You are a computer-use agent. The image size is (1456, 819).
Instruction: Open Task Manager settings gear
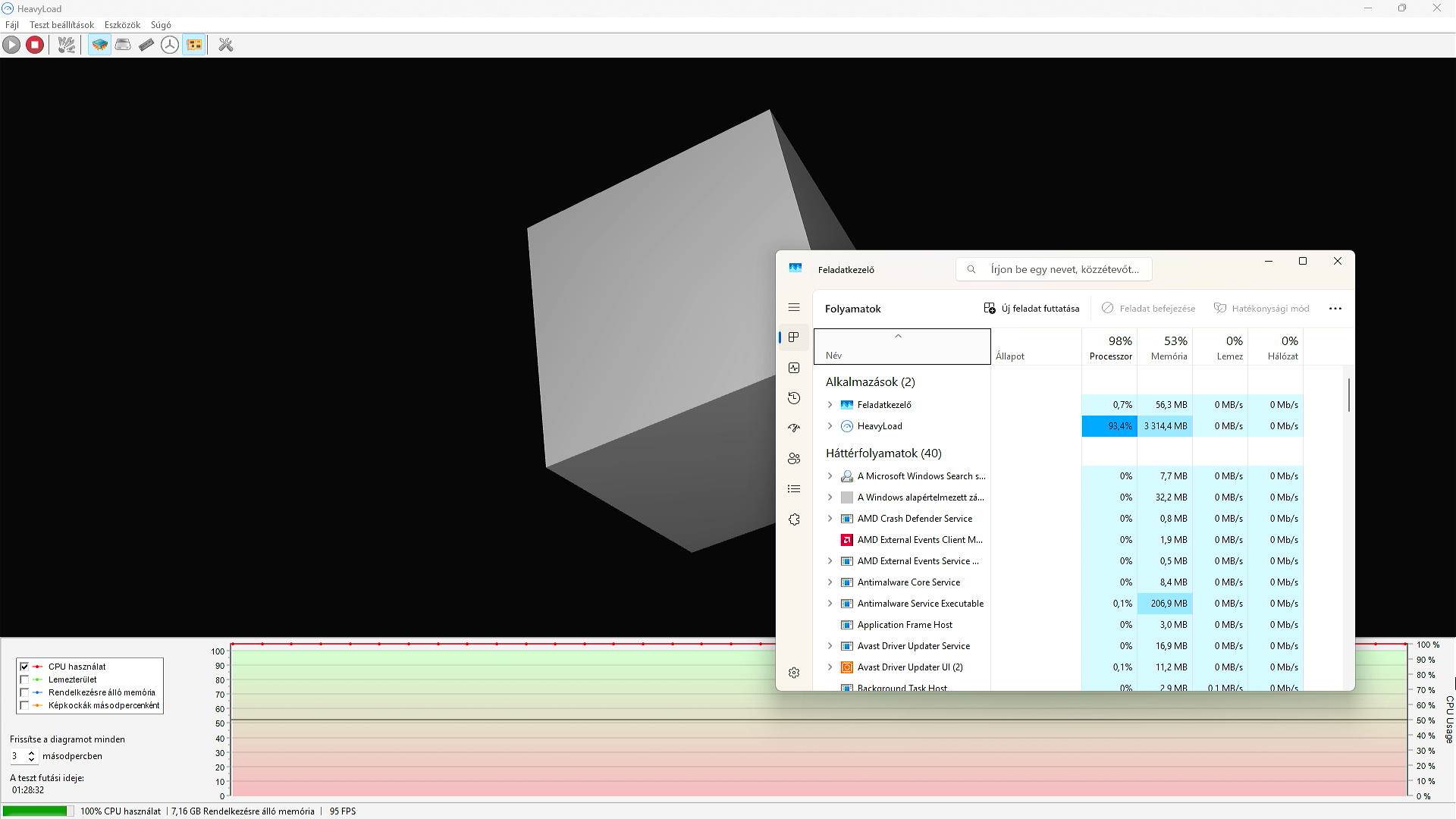[794, 673]
